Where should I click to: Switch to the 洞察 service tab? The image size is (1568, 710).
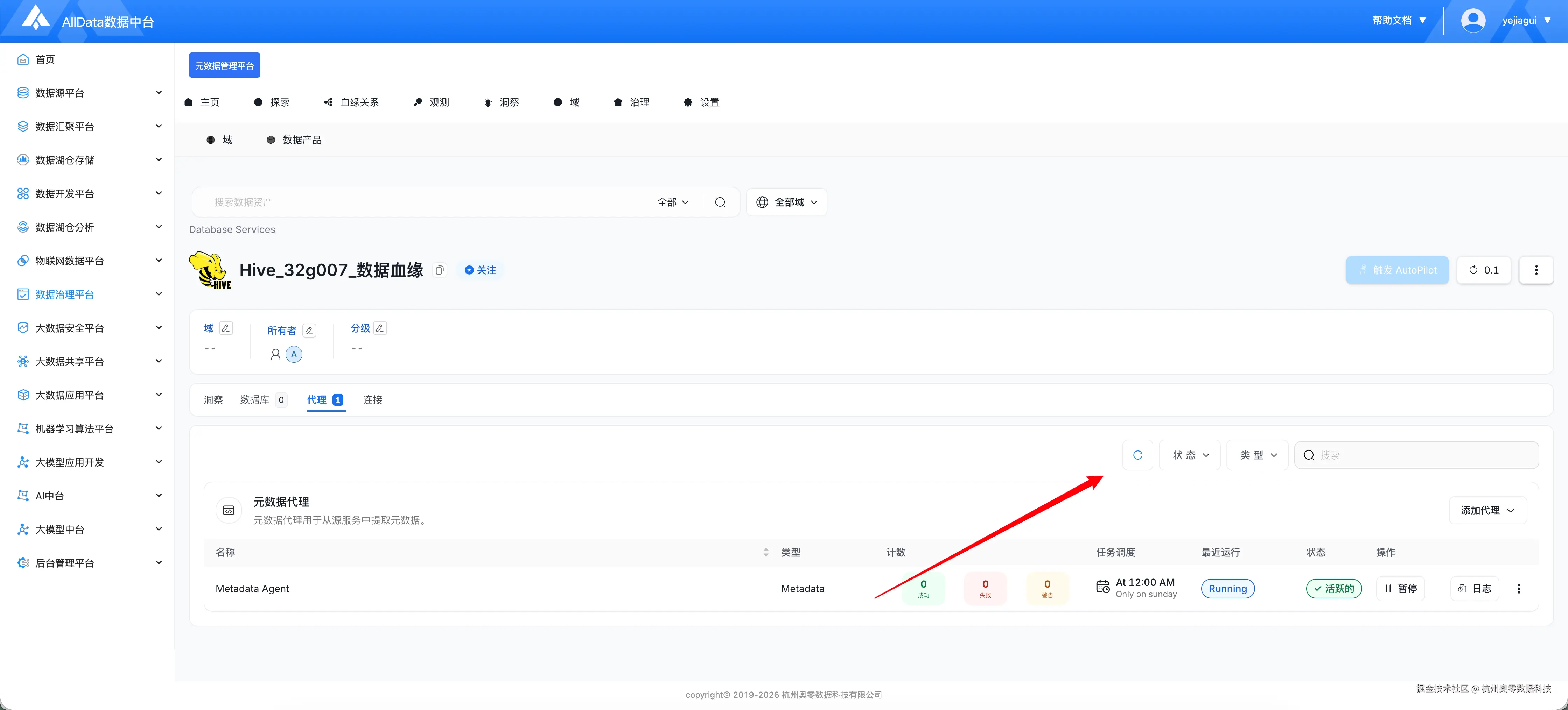click(x=213, y=400)
